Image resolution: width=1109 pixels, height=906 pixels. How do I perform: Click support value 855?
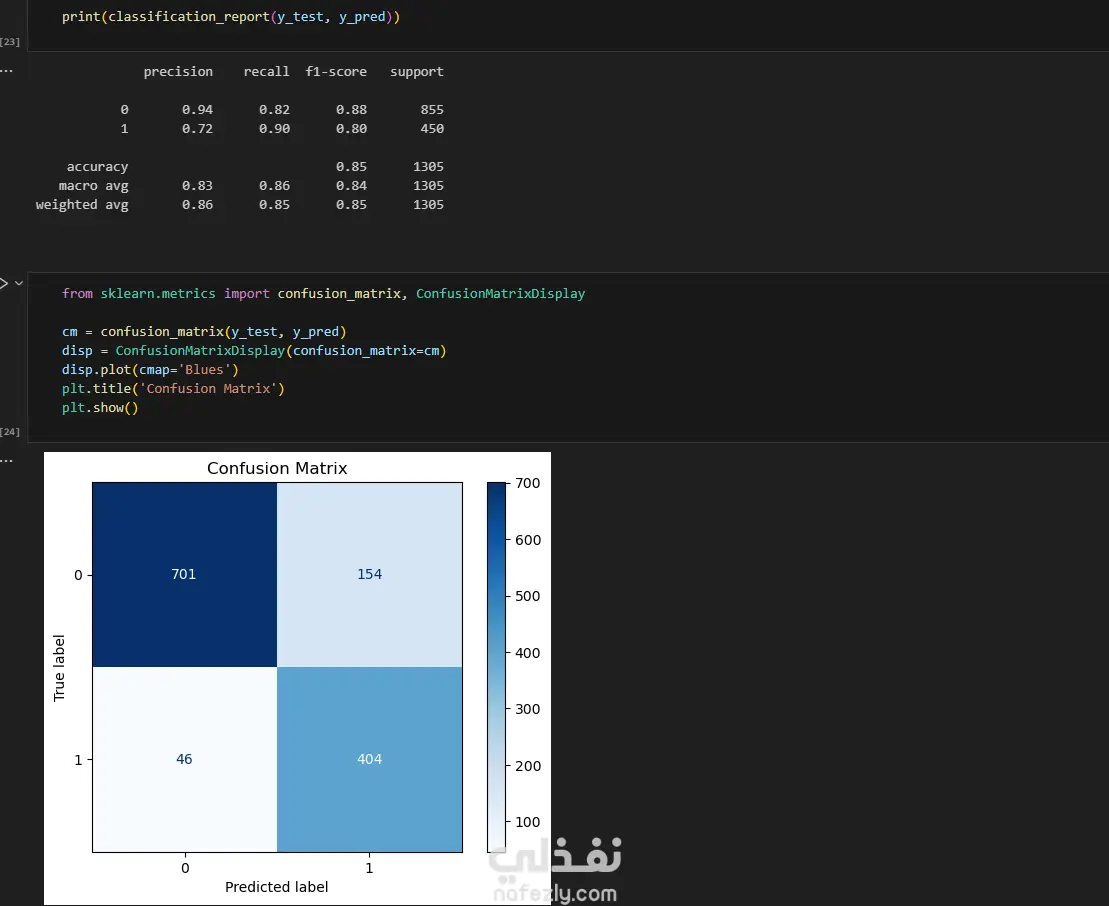click(x=432, y=110)
